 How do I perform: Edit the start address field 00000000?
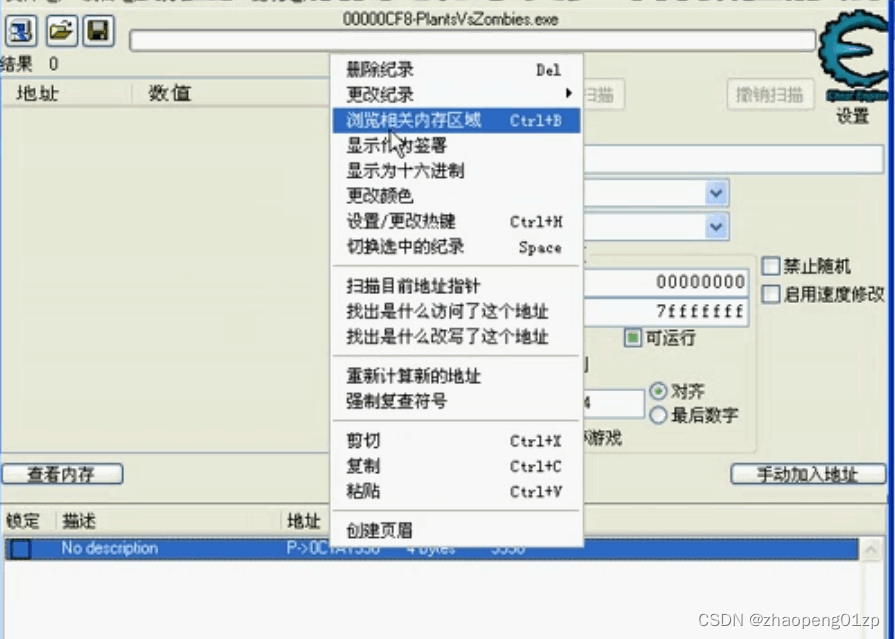point(666,282)
